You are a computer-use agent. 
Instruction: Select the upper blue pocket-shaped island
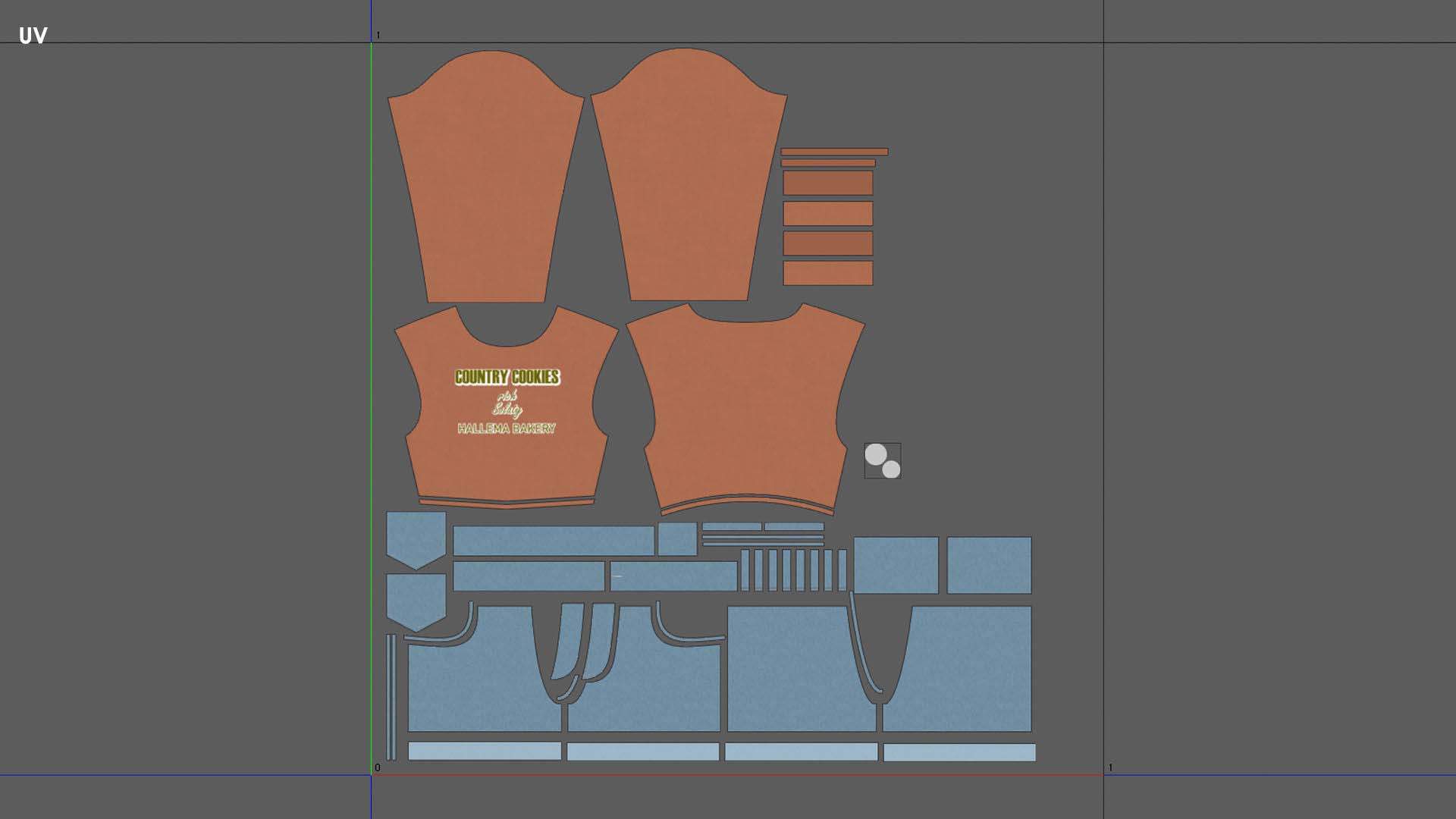(x=416, y=537)
